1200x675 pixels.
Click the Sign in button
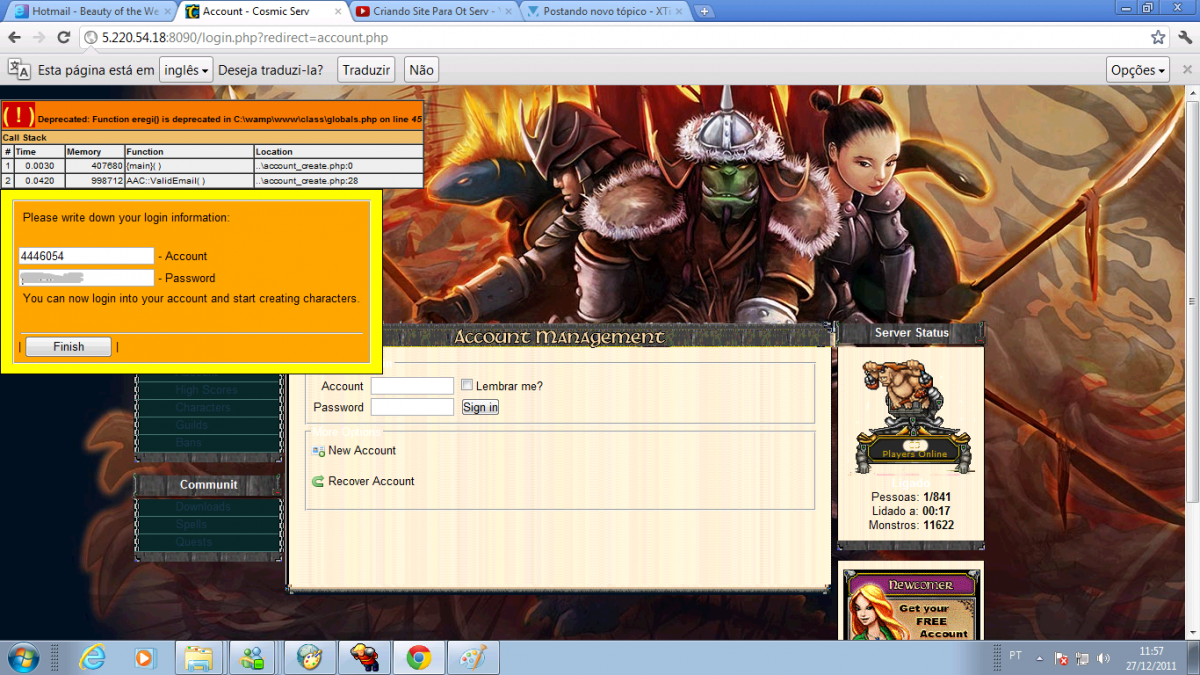[x=480, y=407]
